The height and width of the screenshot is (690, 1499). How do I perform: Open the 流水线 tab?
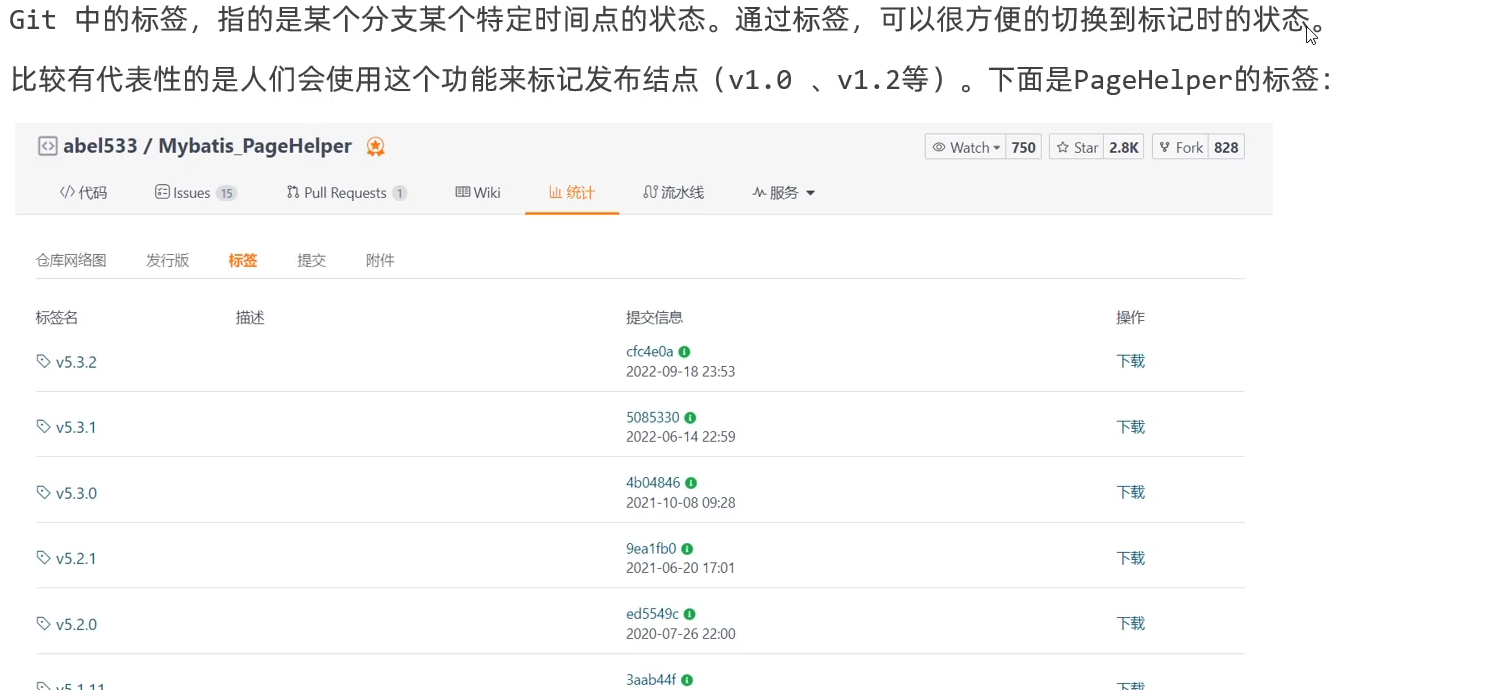click(x=674, y=192)
